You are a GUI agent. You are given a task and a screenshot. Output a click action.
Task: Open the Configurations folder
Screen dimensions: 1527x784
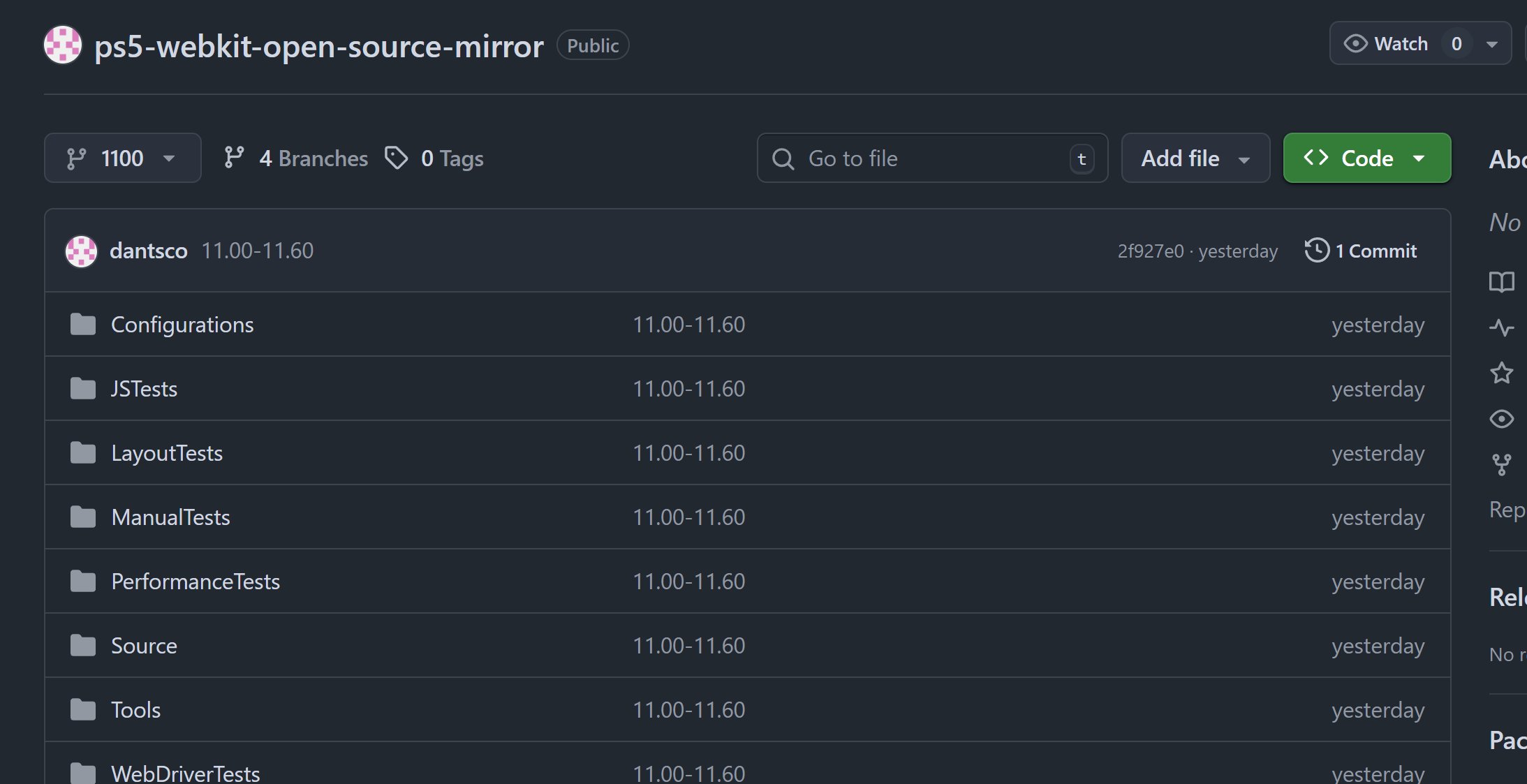(182, 325)
